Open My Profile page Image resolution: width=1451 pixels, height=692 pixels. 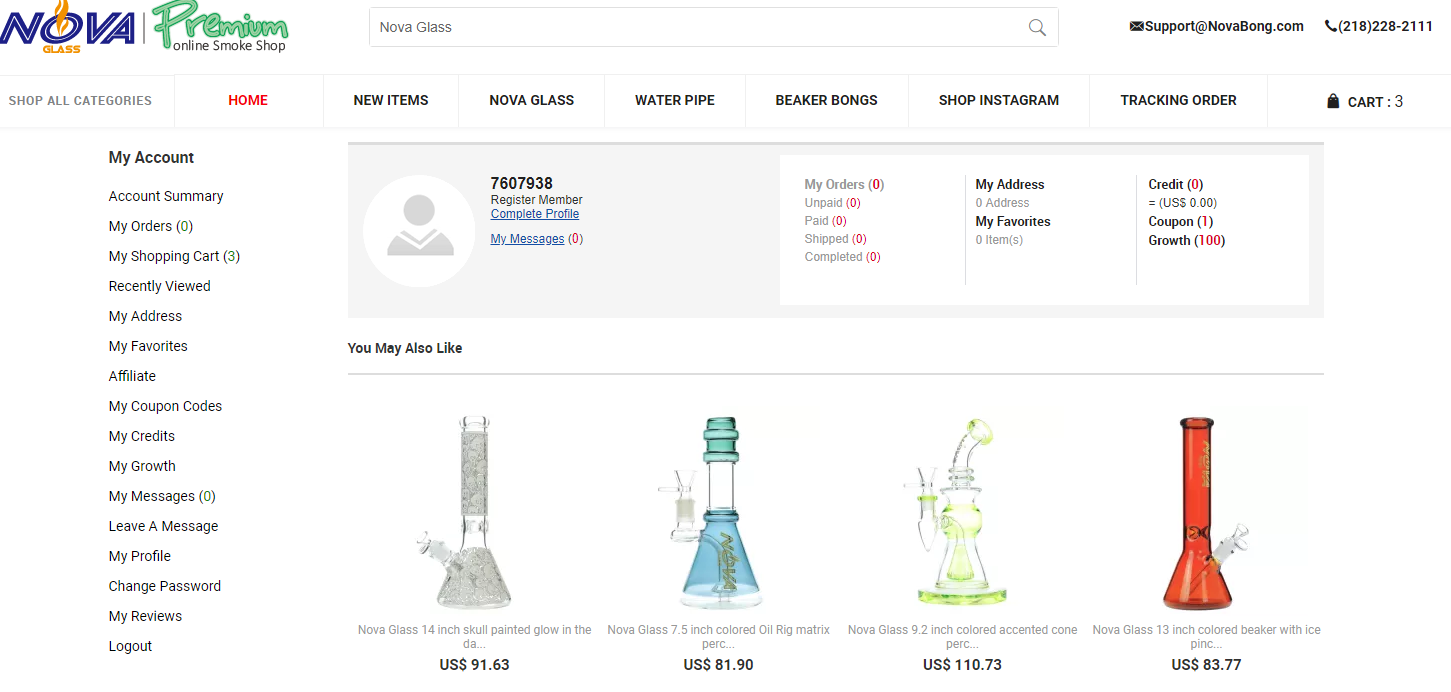click(x=140, y=556)
